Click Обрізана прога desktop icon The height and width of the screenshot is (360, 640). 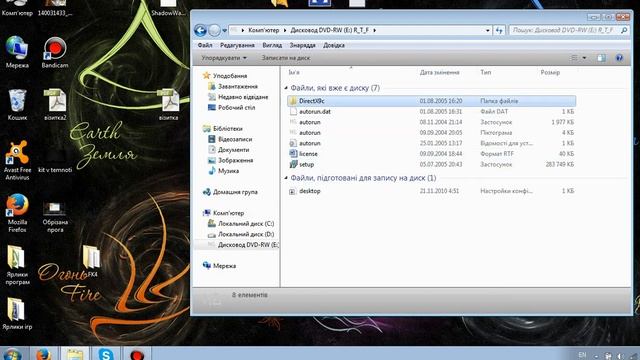coord(55,217)
